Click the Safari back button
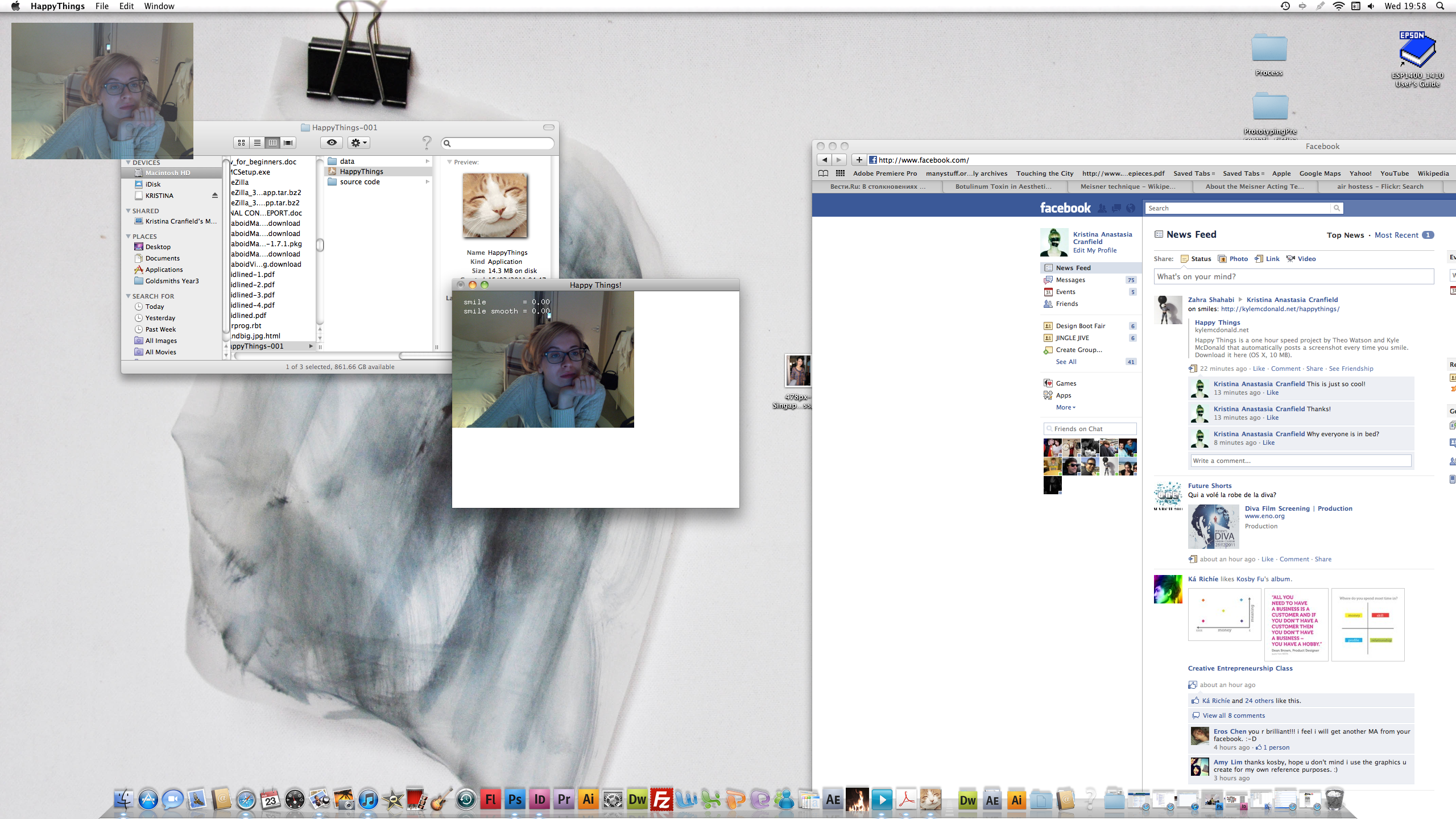This screenshot has height=819, width=1456. 824,160
